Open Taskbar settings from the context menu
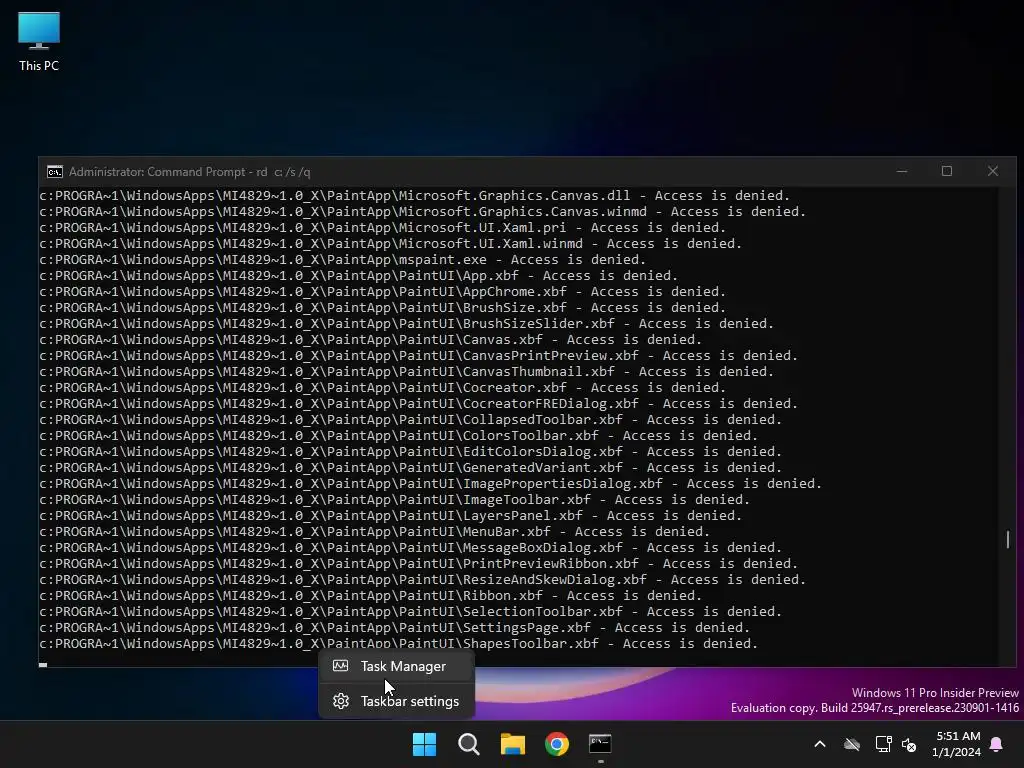1024x768 pixels. (x=396, y=701)
